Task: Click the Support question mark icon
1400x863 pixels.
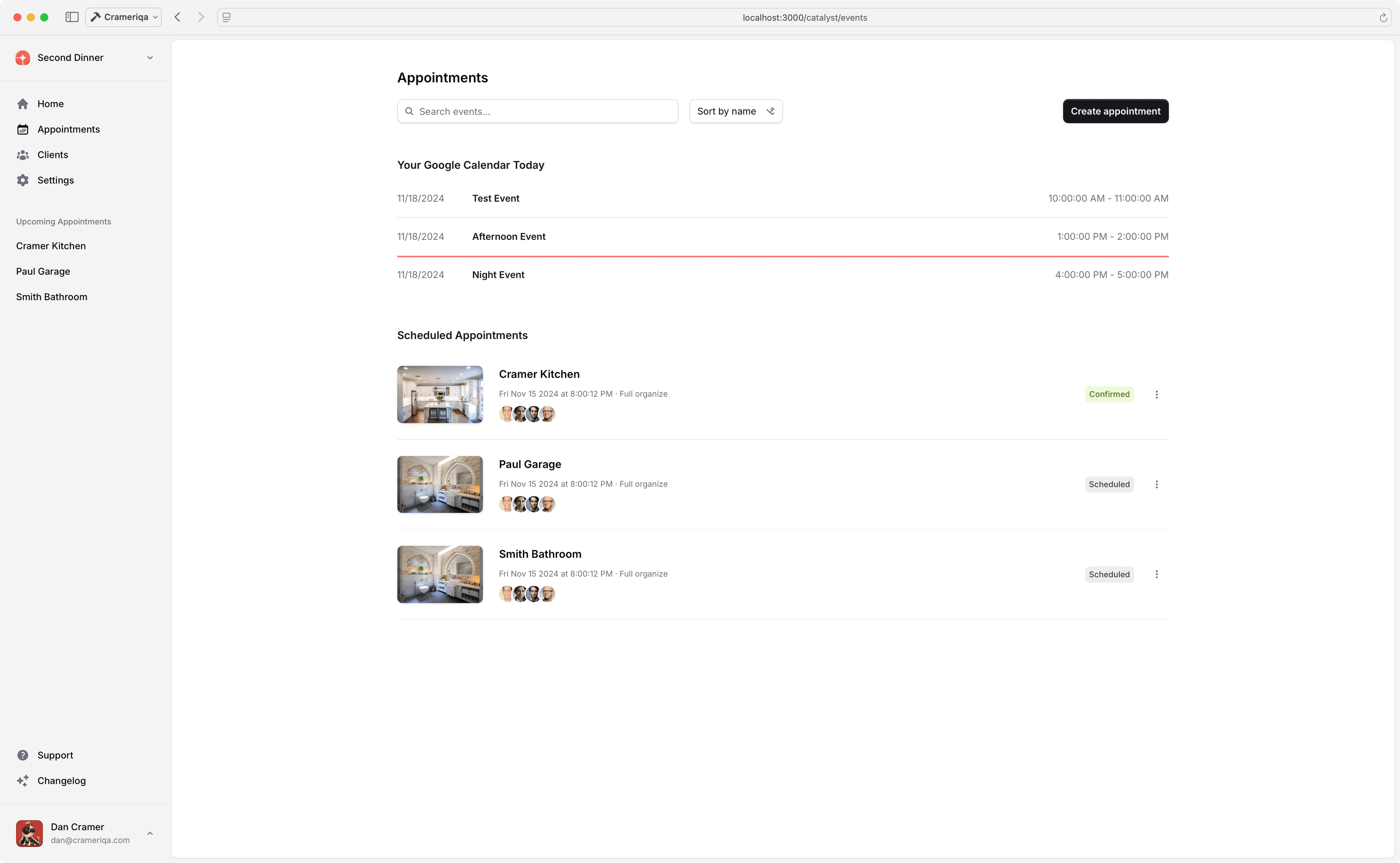Action: point(23,755)
